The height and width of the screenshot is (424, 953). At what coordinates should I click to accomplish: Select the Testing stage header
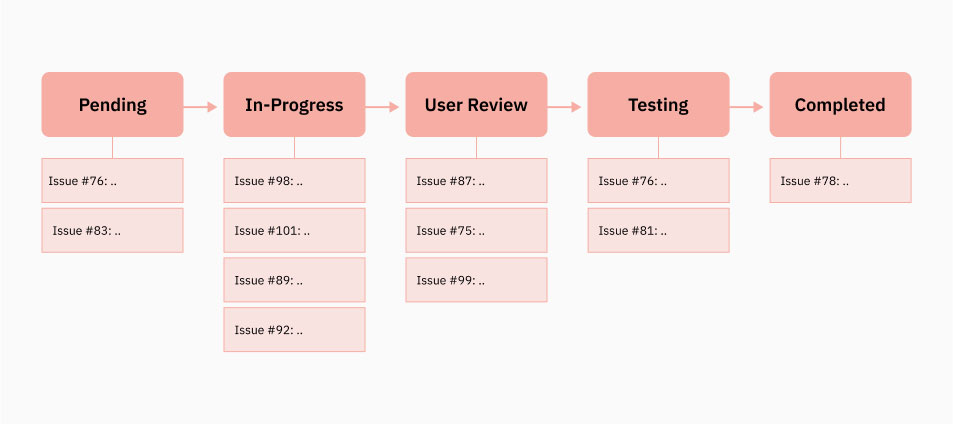tap(658, 104)
